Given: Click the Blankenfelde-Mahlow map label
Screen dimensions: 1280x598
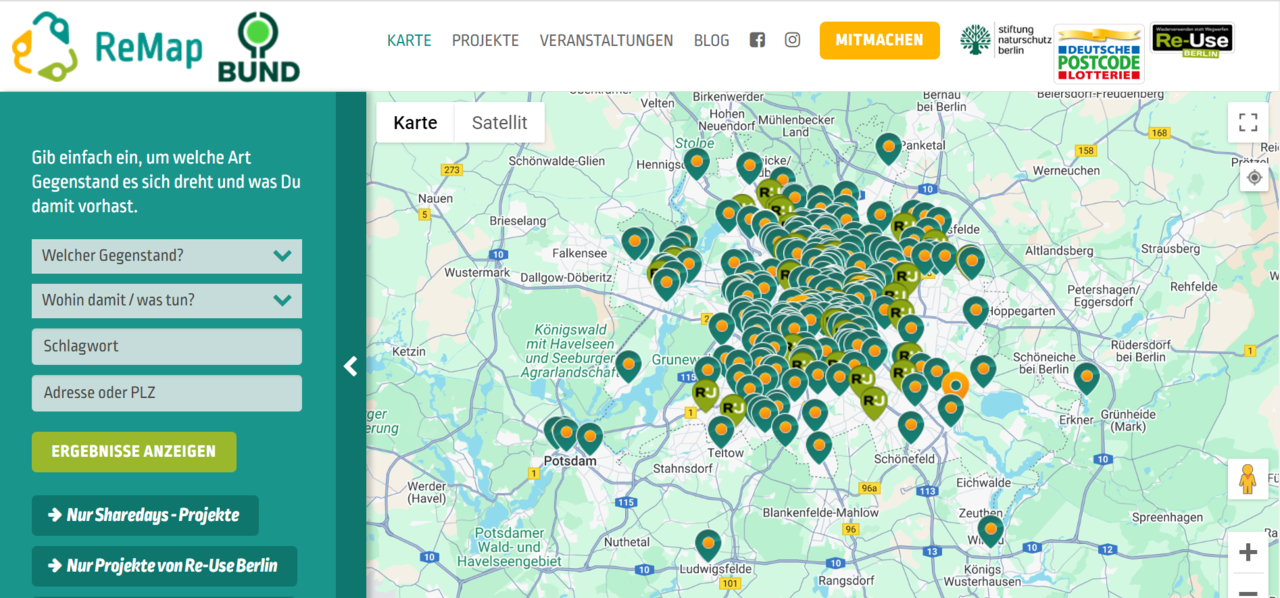Looking at the screenshot, I should [x=820, y=512].
